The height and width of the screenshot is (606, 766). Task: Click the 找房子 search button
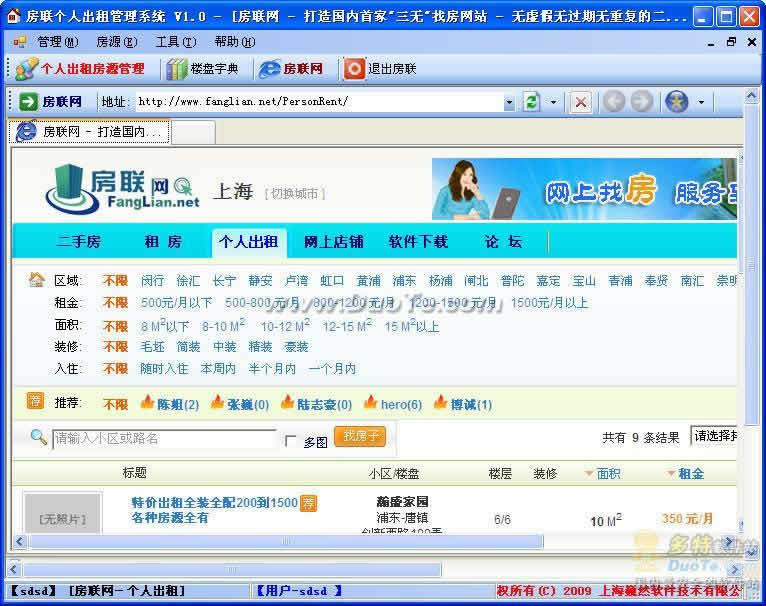(x=360, y=436)
